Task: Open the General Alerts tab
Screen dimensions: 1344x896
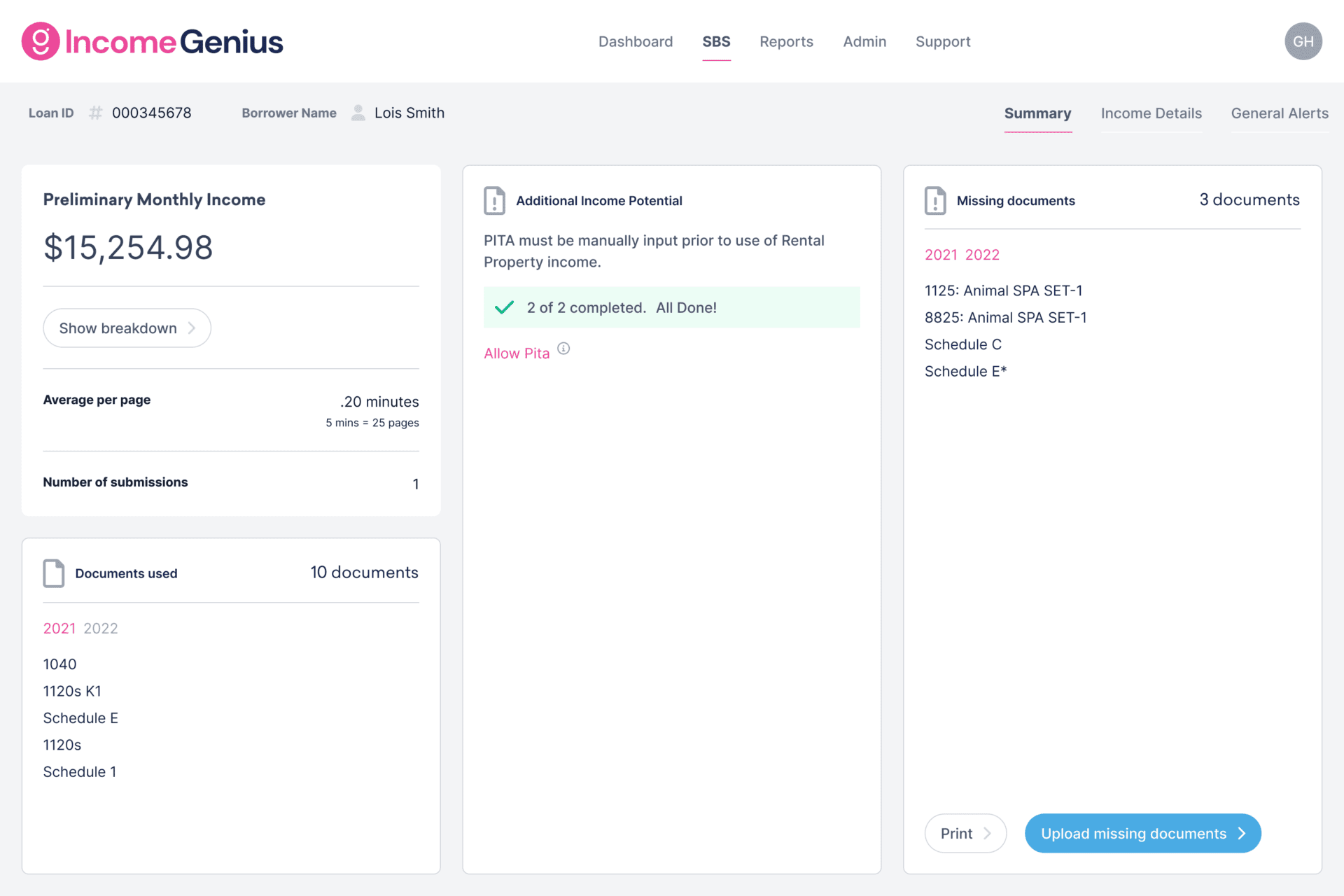Action: click(x=1279, y=113)
